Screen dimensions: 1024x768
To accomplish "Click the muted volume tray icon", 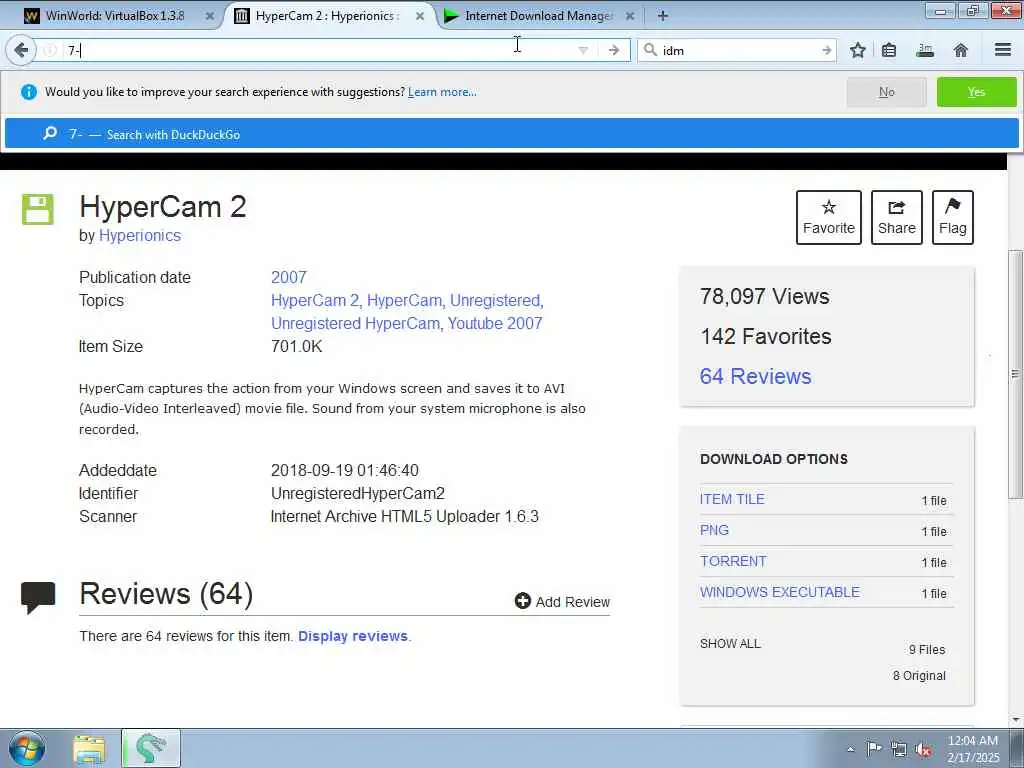I will click(923, 749).
